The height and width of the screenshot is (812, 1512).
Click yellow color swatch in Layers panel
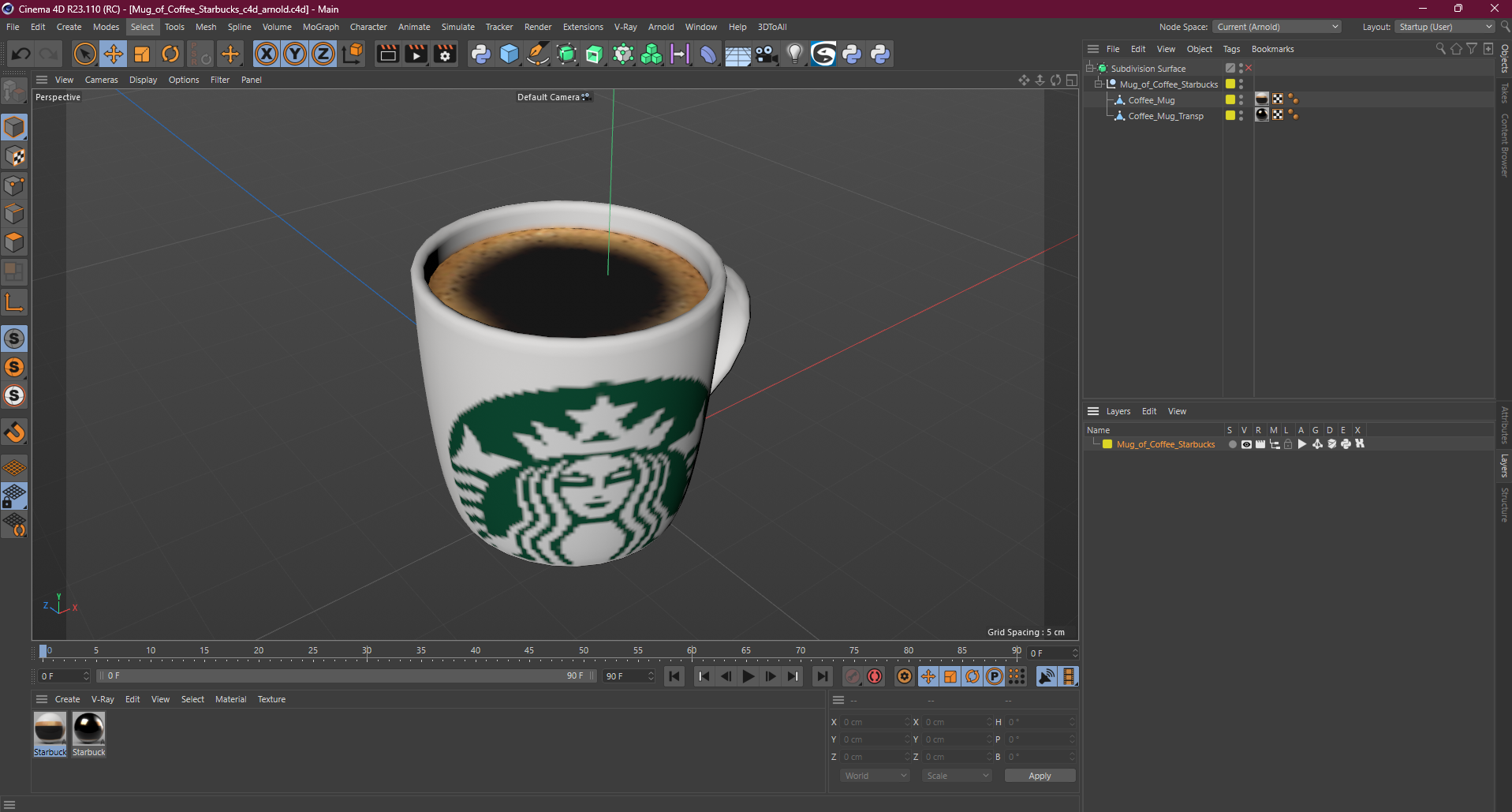(x=1107, y=444)
